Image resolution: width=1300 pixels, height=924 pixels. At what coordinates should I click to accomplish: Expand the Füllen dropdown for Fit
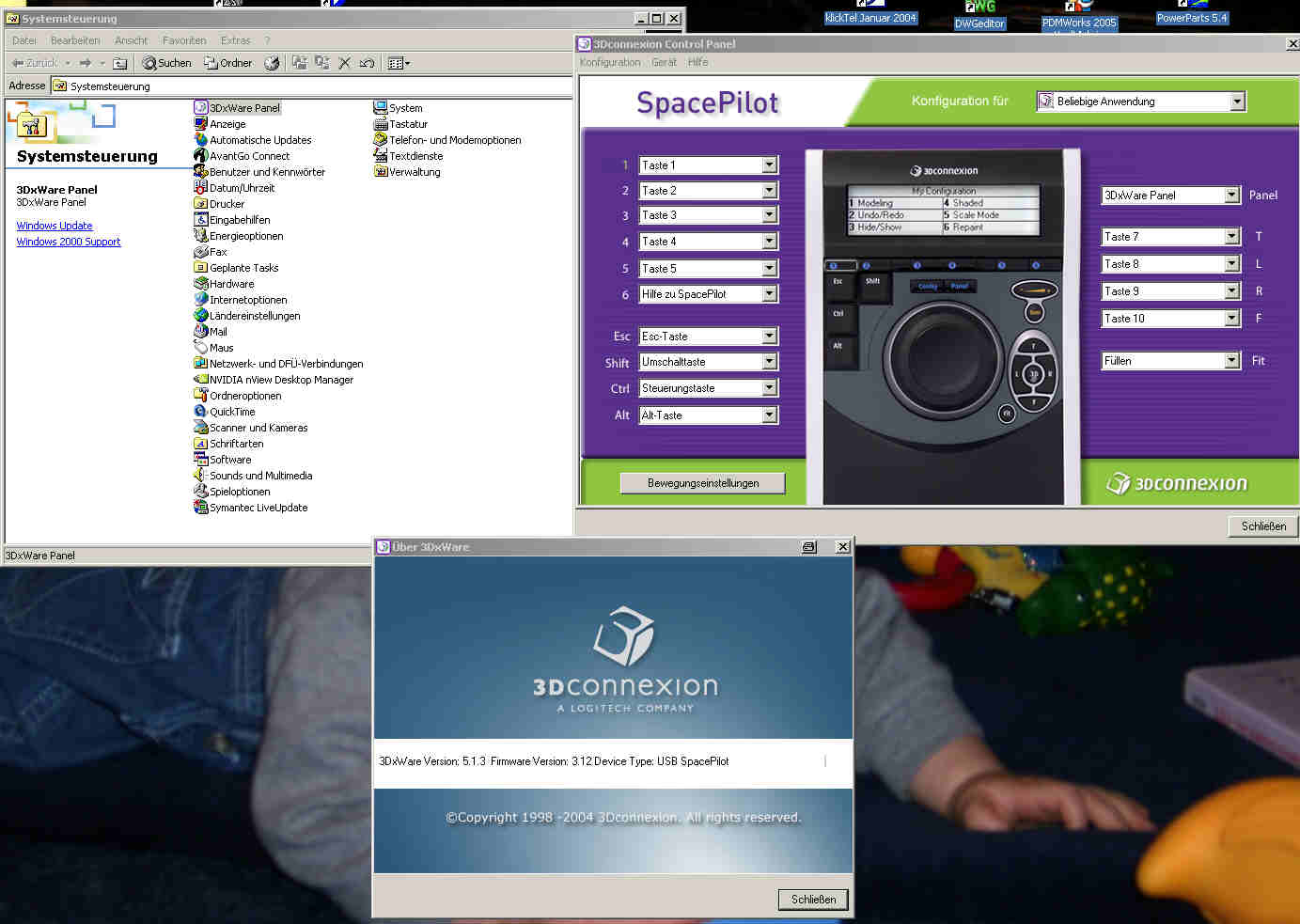(x=1231, y=361)
